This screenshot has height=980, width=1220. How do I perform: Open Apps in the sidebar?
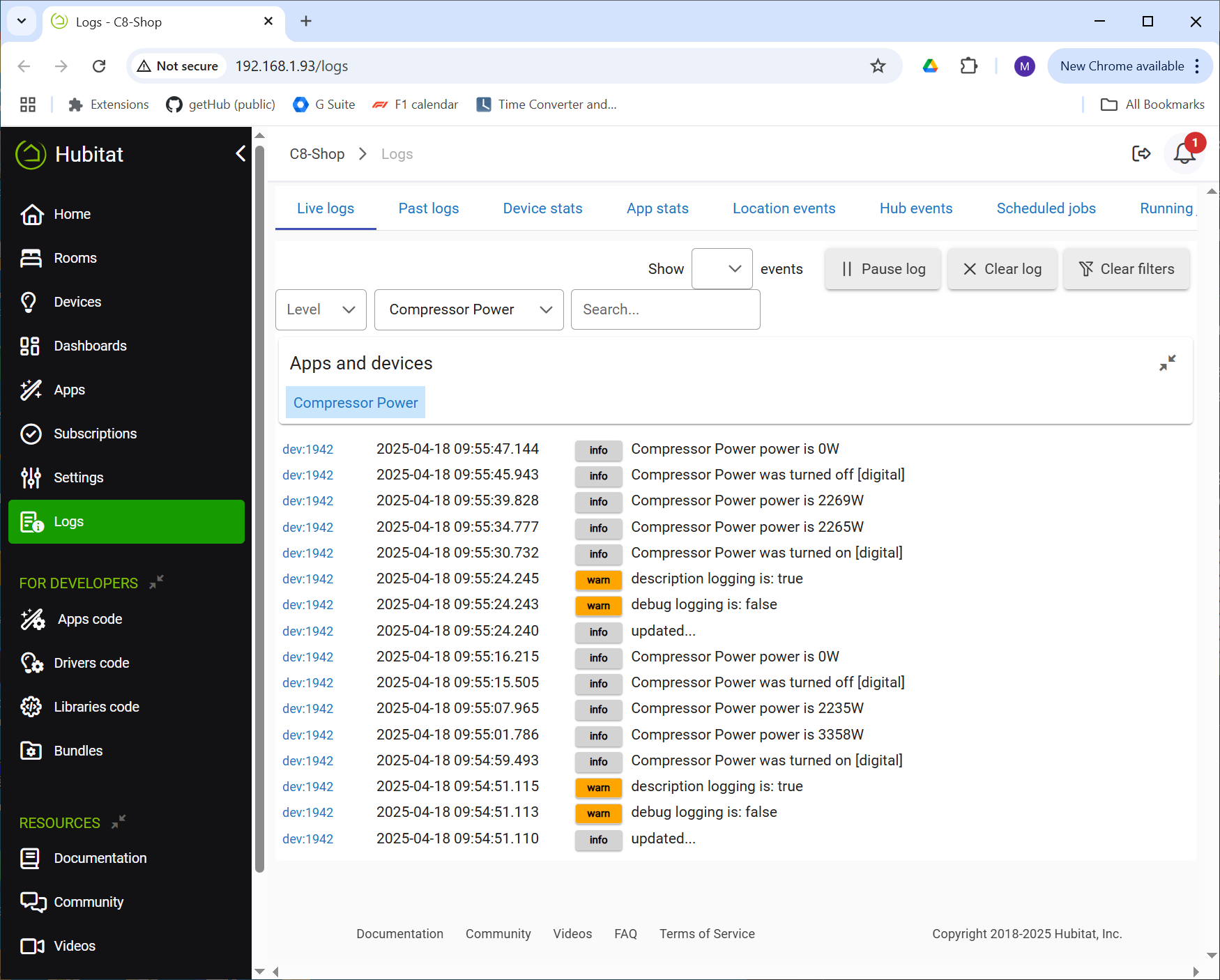pos(126,390)
